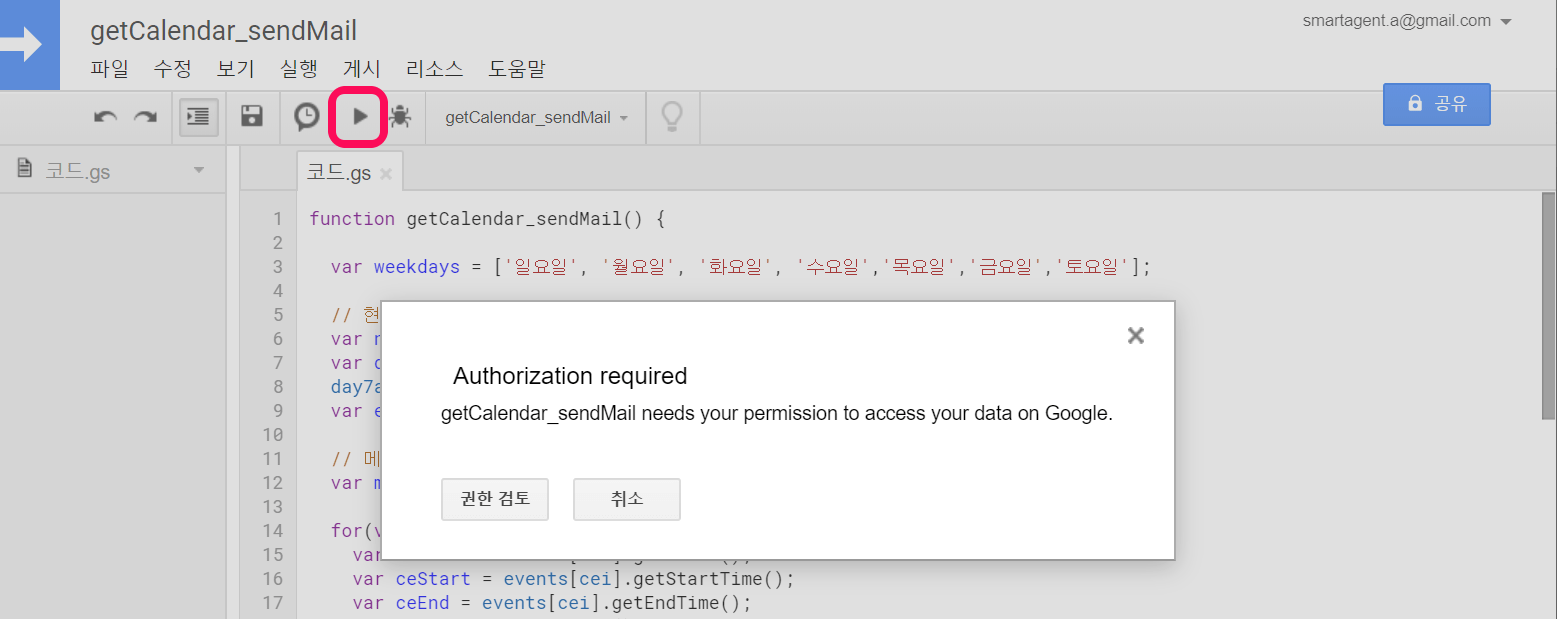Screen dimensions: 1557x619
Task: Save the script with the floppy disk icon
Action: click(252, 117)
